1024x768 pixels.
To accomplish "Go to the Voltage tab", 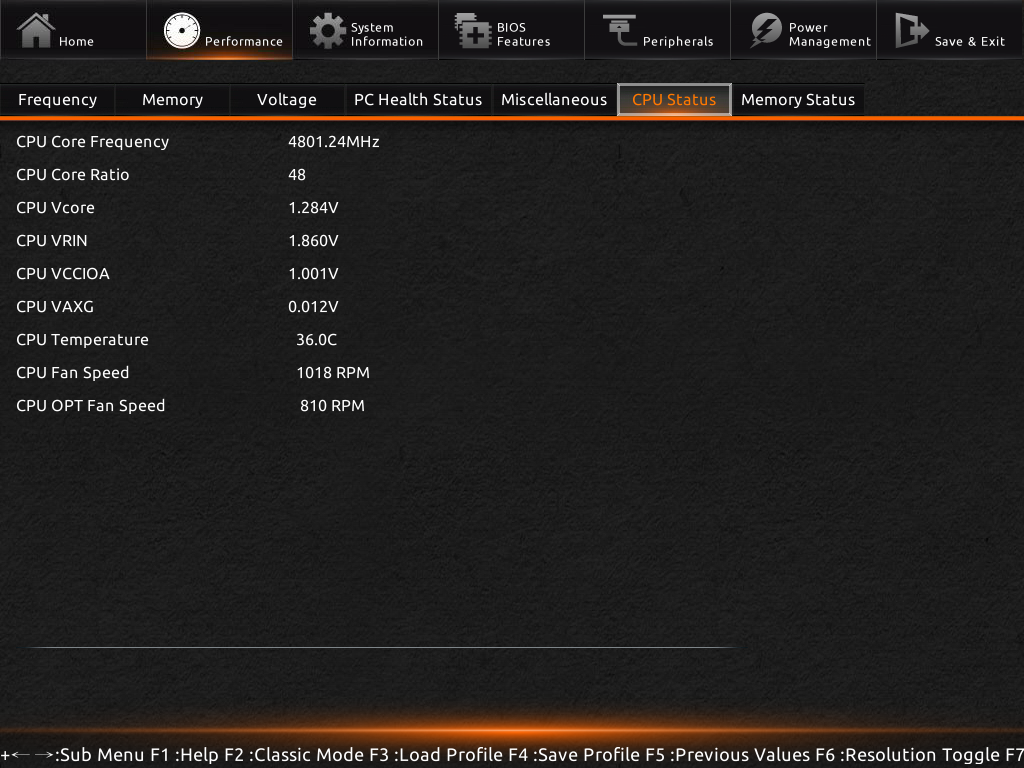I will point(286,100).
